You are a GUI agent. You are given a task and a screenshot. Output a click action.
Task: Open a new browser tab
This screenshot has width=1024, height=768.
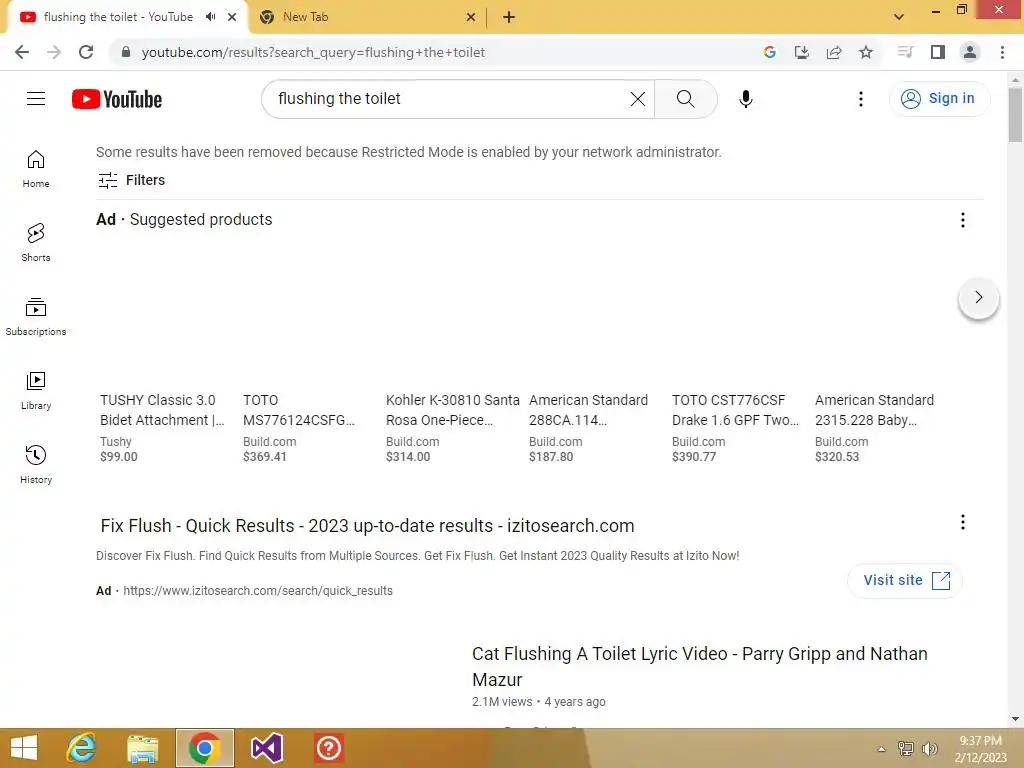tap(509, 17)
